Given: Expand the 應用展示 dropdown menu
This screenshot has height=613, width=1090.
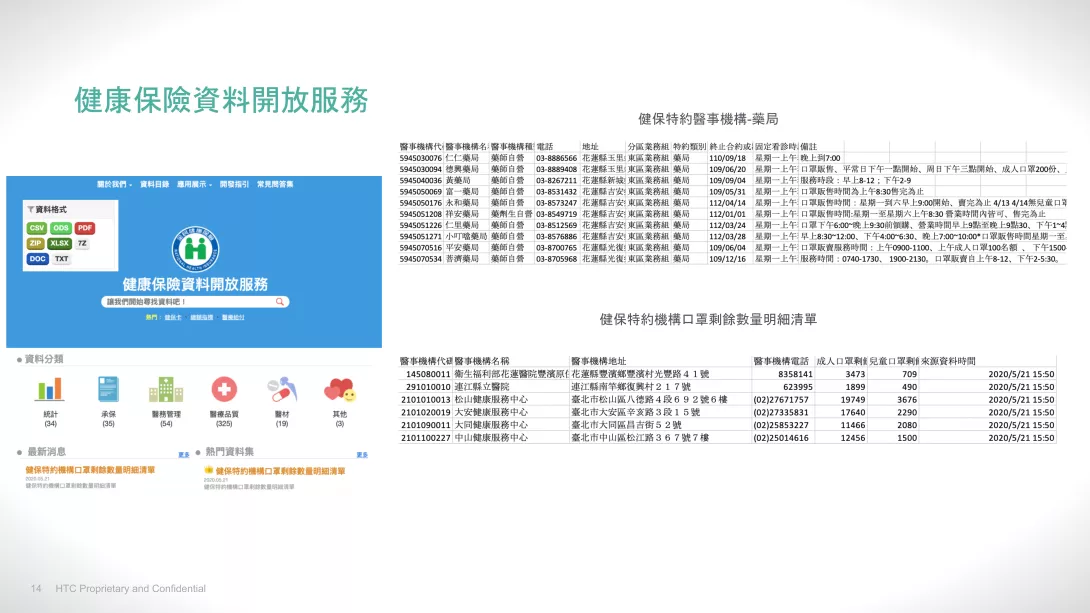Looking at the screenshot, I should point(194,184).
